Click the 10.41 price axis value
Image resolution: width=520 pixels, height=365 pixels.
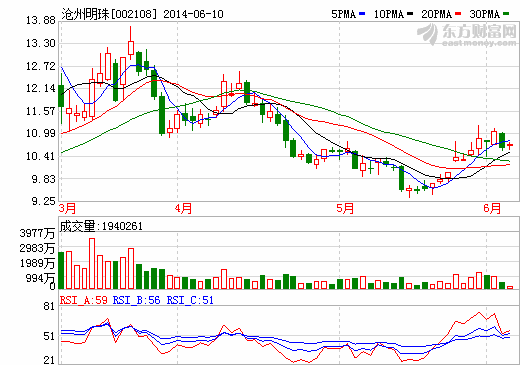tap(41, 156)
